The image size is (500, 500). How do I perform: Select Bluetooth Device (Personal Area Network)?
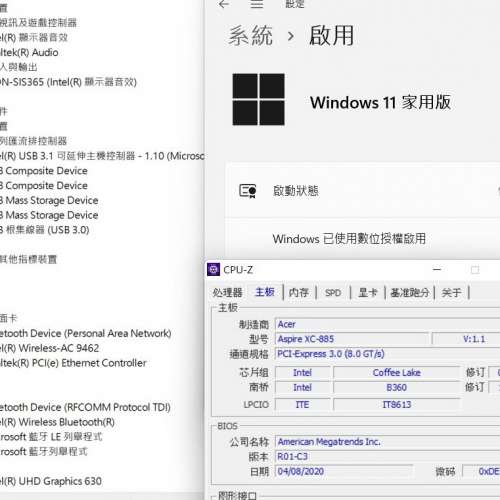(86, 333)
